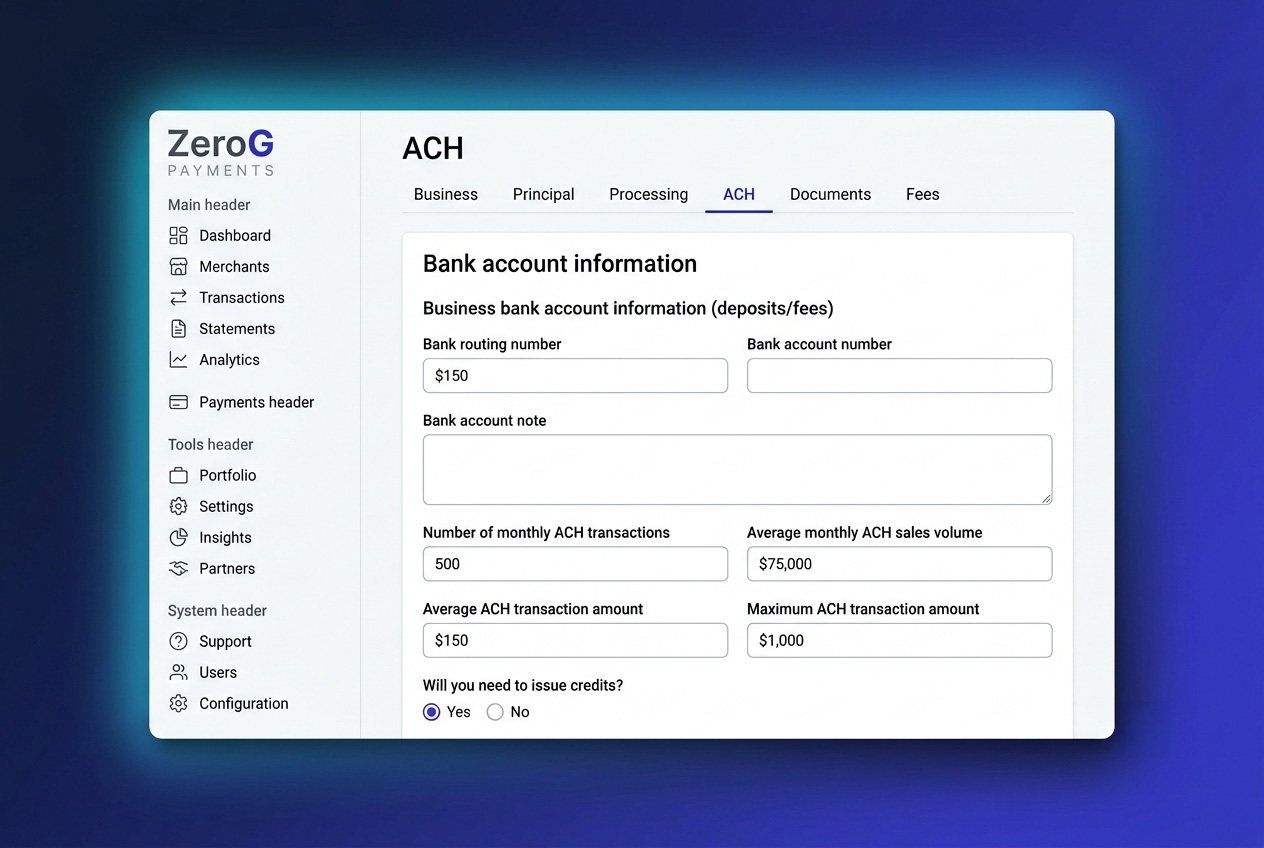Screen dimensions: 1264x848
Task: Click the ZeroG Payments logo
Action: pos(221,152)
